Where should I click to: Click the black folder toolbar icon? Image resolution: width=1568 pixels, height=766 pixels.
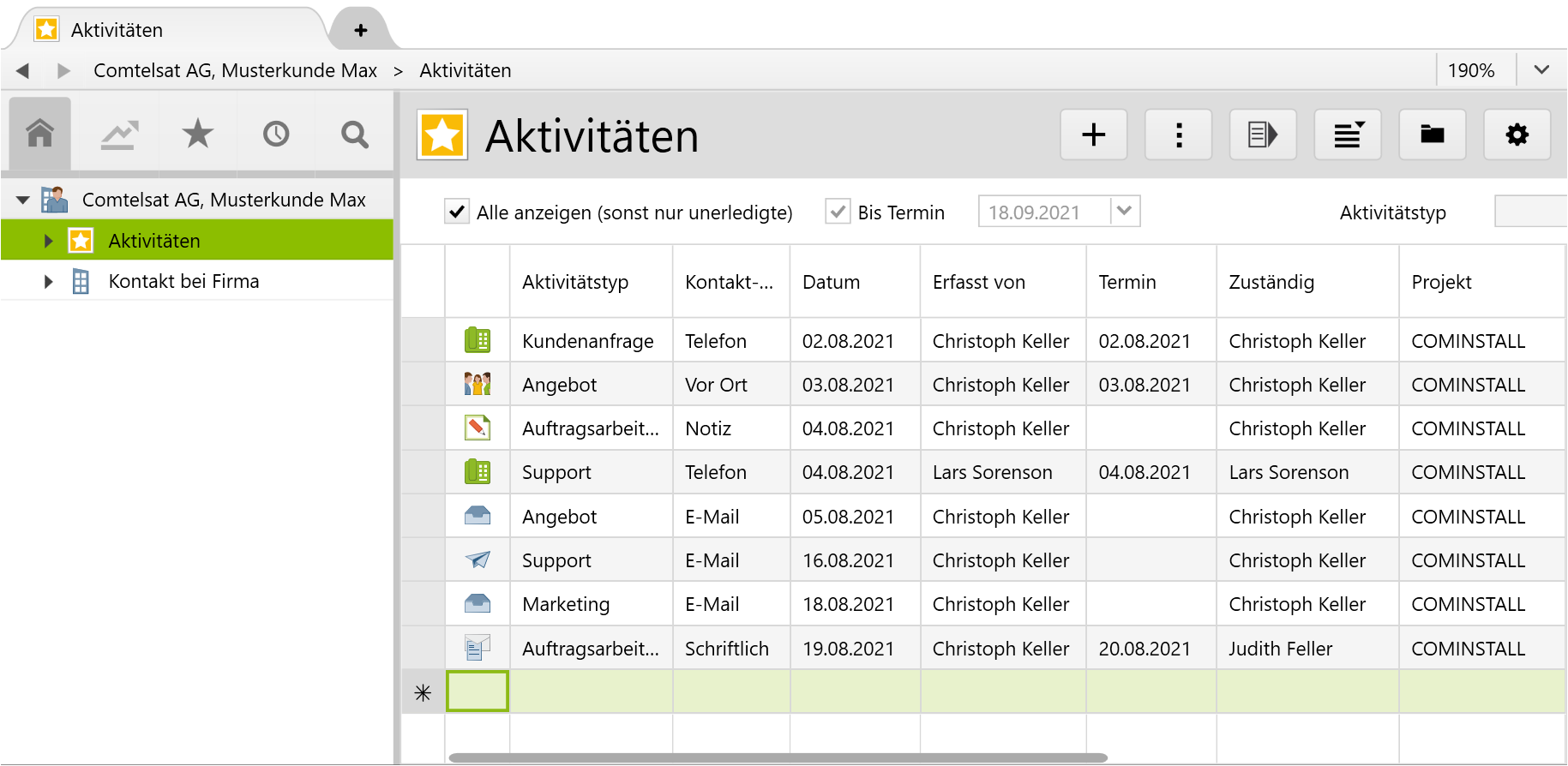pos(1432,135)
